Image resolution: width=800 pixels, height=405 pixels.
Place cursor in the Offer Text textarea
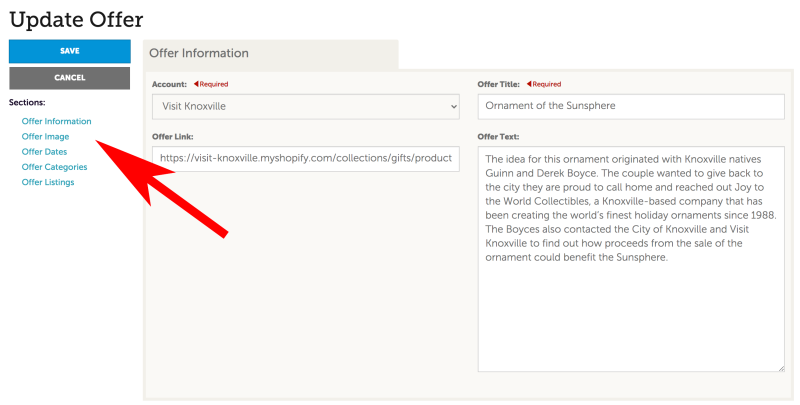coord(631,259)
